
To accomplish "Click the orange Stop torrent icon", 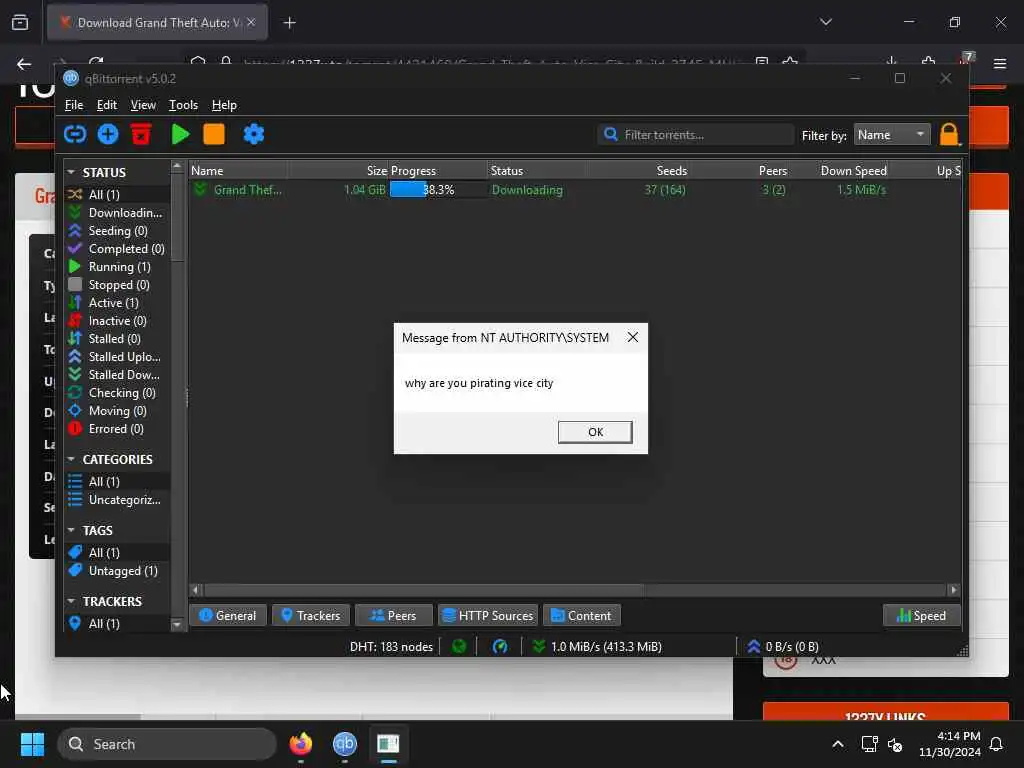I will (x=214, y=135).
